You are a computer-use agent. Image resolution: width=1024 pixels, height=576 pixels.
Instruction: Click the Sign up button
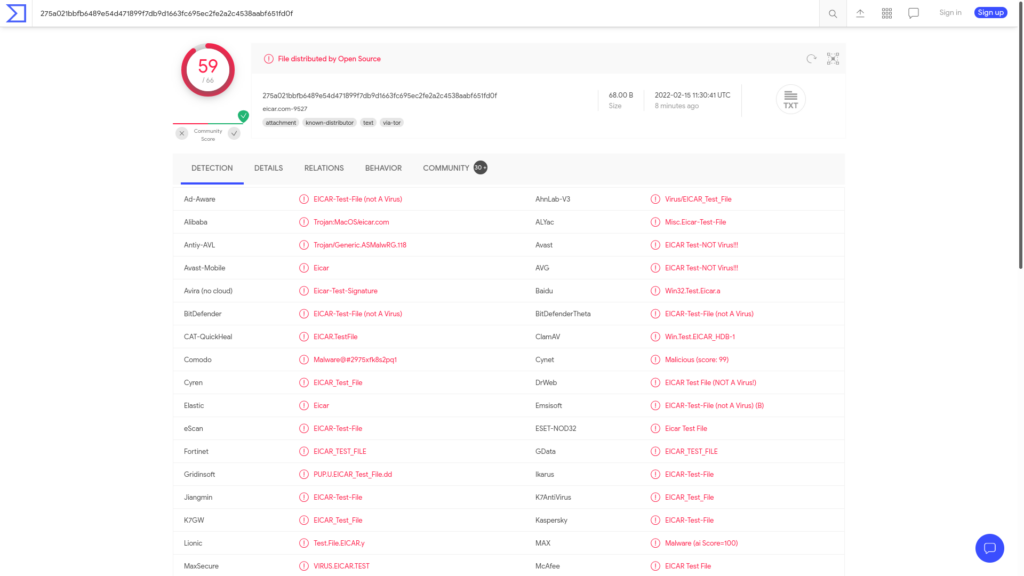(x=991, y=12)
